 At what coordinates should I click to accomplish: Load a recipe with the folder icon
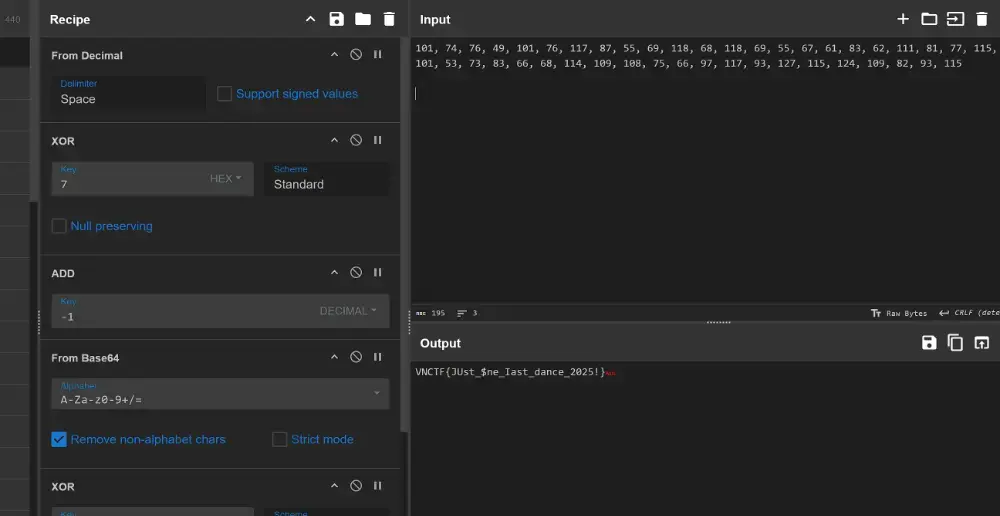click(x=362, y=19)
